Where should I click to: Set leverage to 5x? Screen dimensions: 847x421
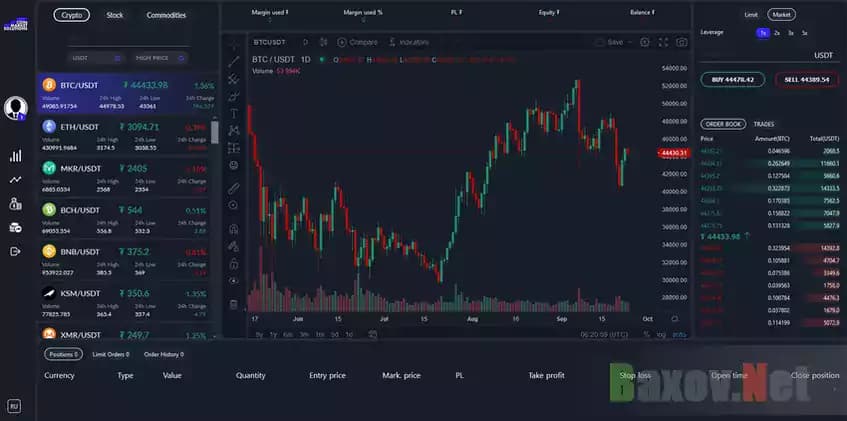pyautogui.click(x=804, y=33)
